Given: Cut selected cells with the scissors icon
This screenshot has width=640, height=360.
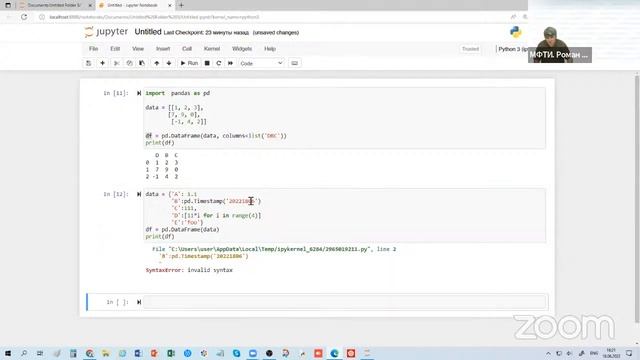Looking at the screenshot, I should [x=116, y=63].
